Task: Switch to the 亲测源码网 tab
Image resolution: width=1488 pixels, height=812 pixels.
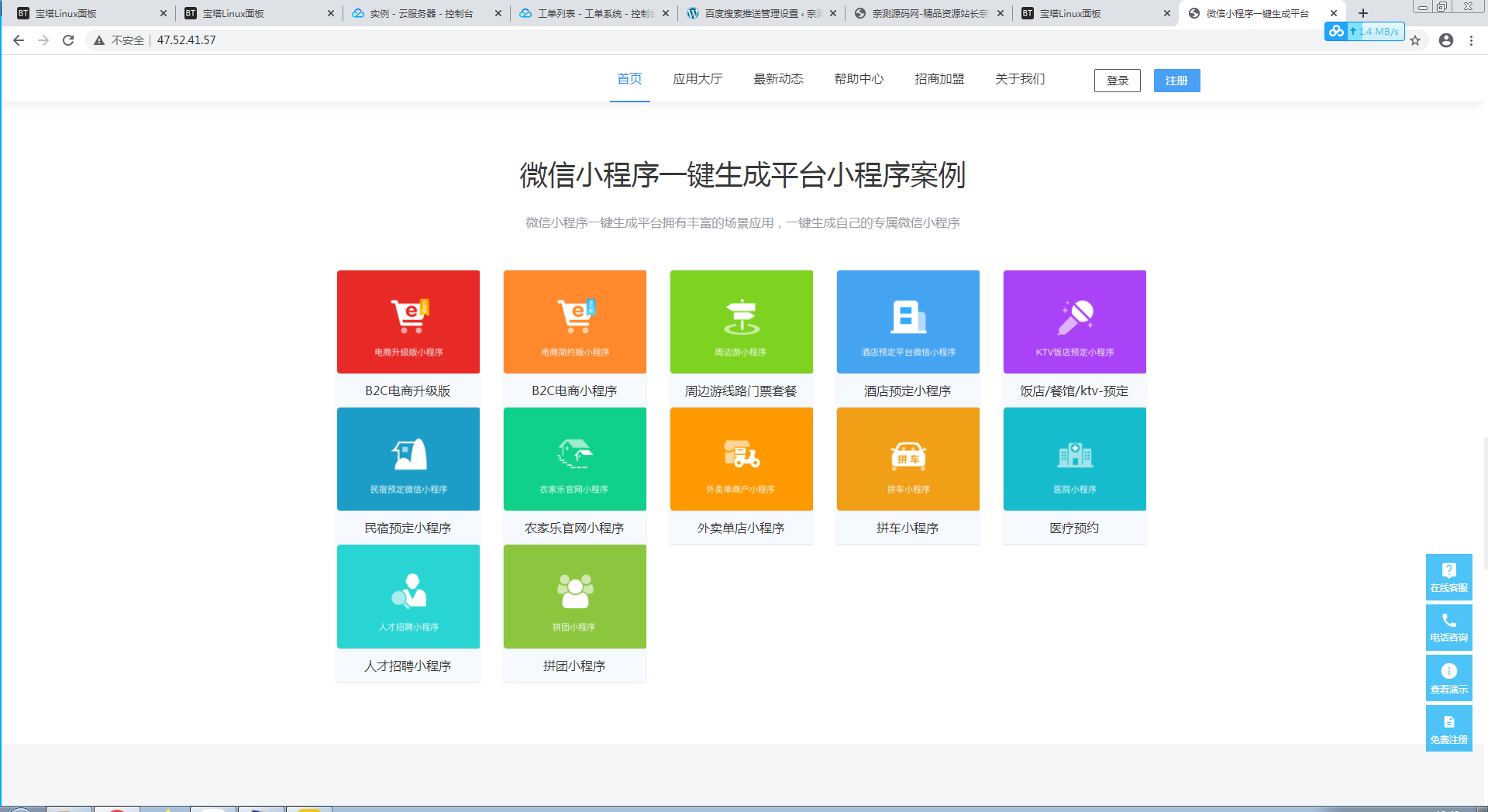Action: click(x=928, y=13)
